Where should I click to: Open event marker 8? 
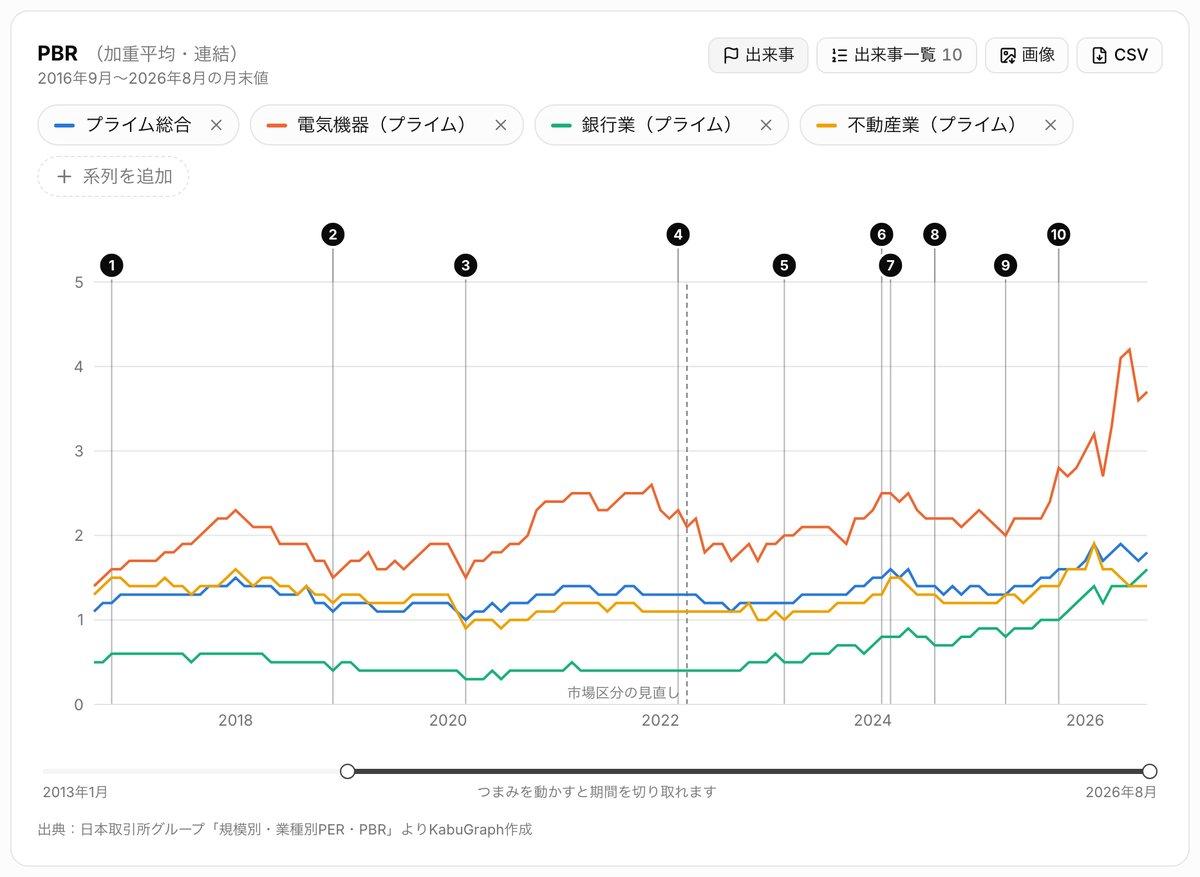935,235
